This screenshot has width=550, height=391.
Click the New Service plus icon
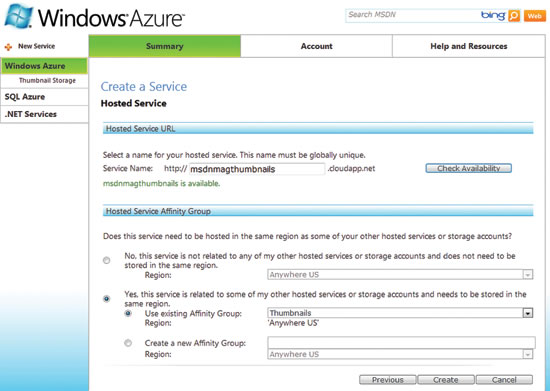click(x=8, y=47)
